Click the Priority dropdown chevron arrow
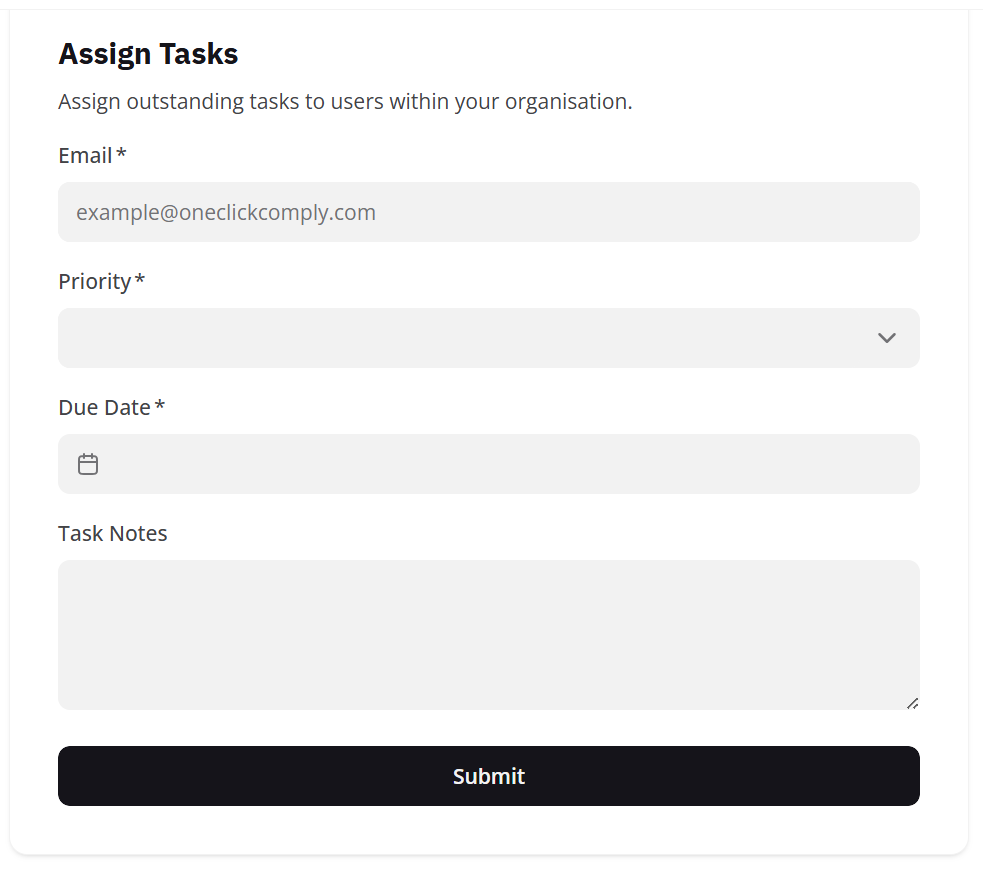The height and width of the screenshot is (875, 983). point(886,338)
